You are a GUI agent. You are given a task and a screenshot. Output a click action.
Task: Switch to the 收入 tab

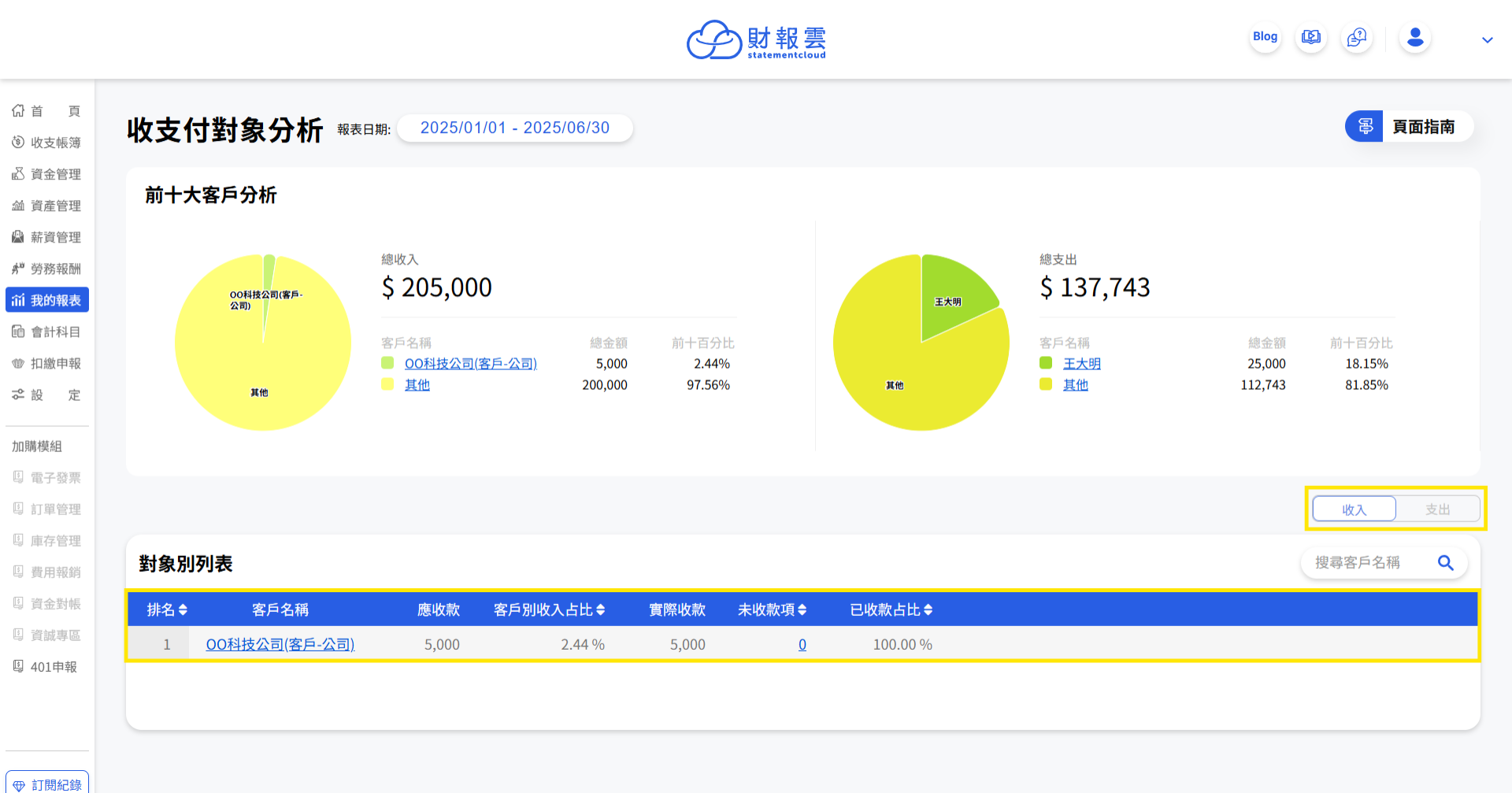(x=1354, y=510)
